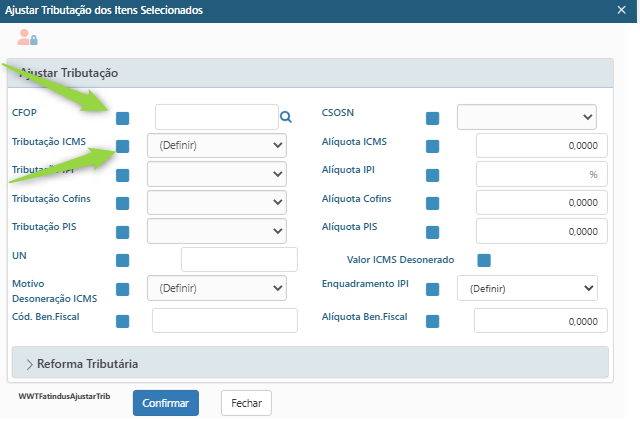The height and width of the screenshot is (421, 640).
Task: Close the Ajustar Tributação dialog
Action: [622, 10]
